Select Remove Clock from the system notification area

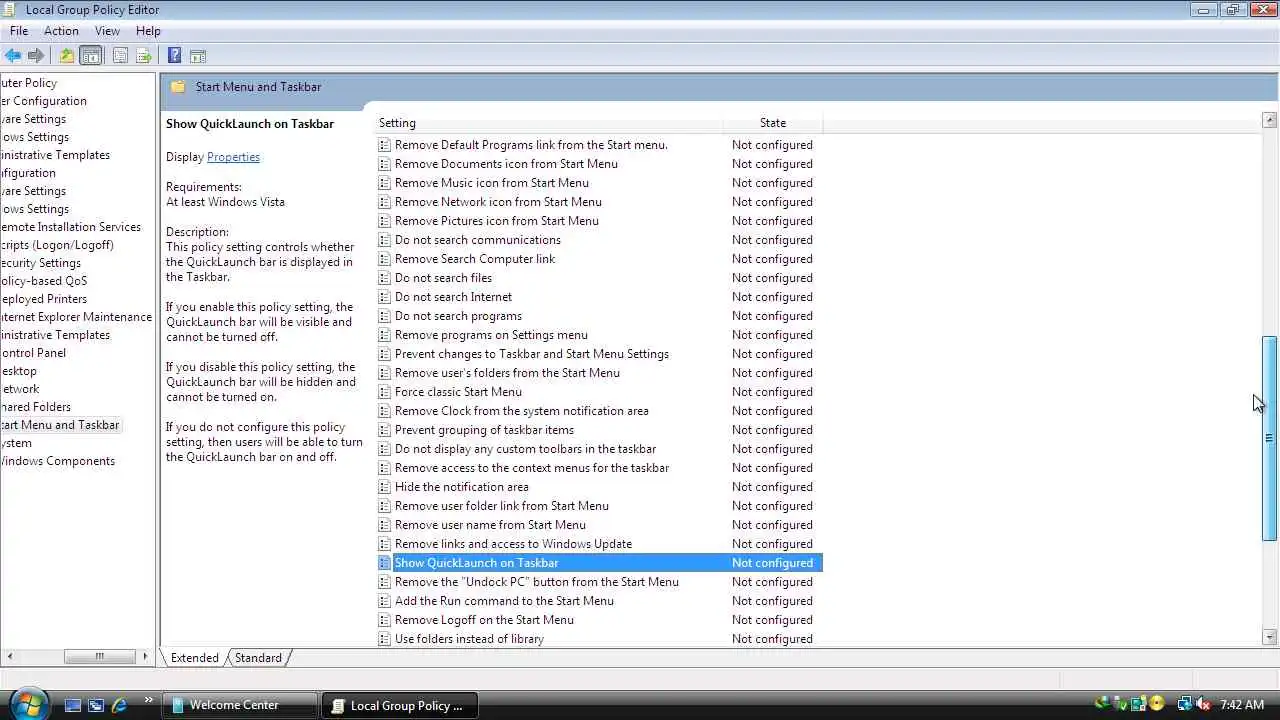pyautogui.click(x=521, y=411)
